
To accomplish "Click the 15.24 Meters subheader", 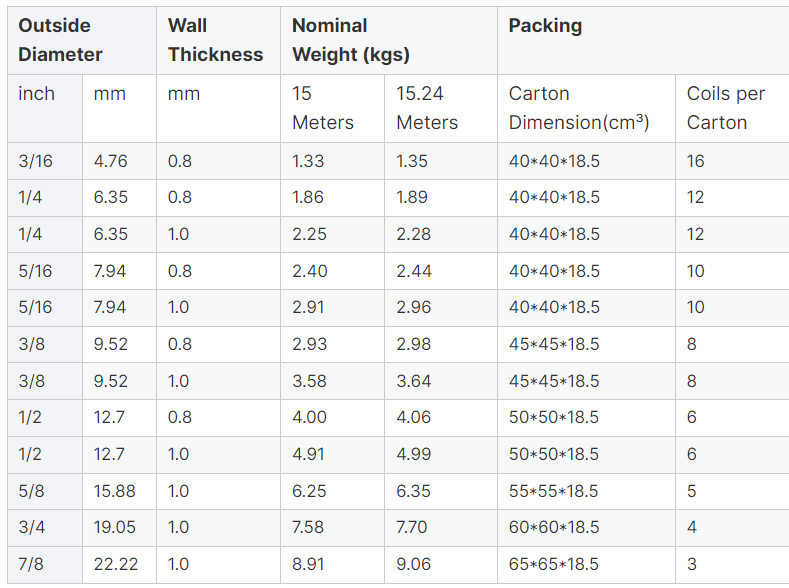I will pos(427,108).
